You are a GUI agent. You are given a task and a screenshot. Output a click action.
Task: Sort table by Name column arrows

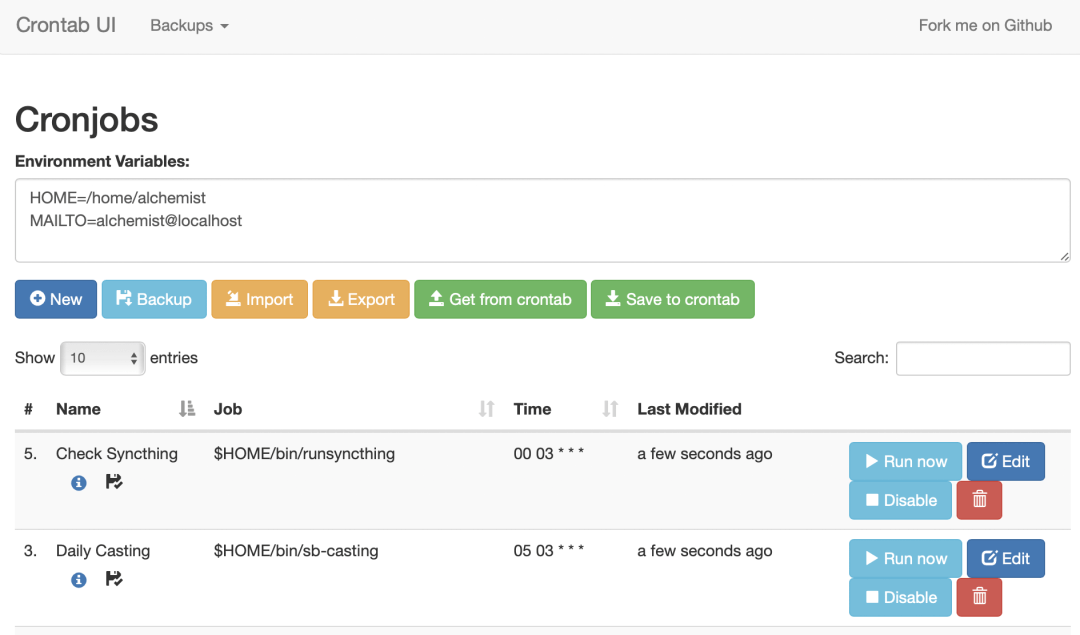(x=187, y=409)
